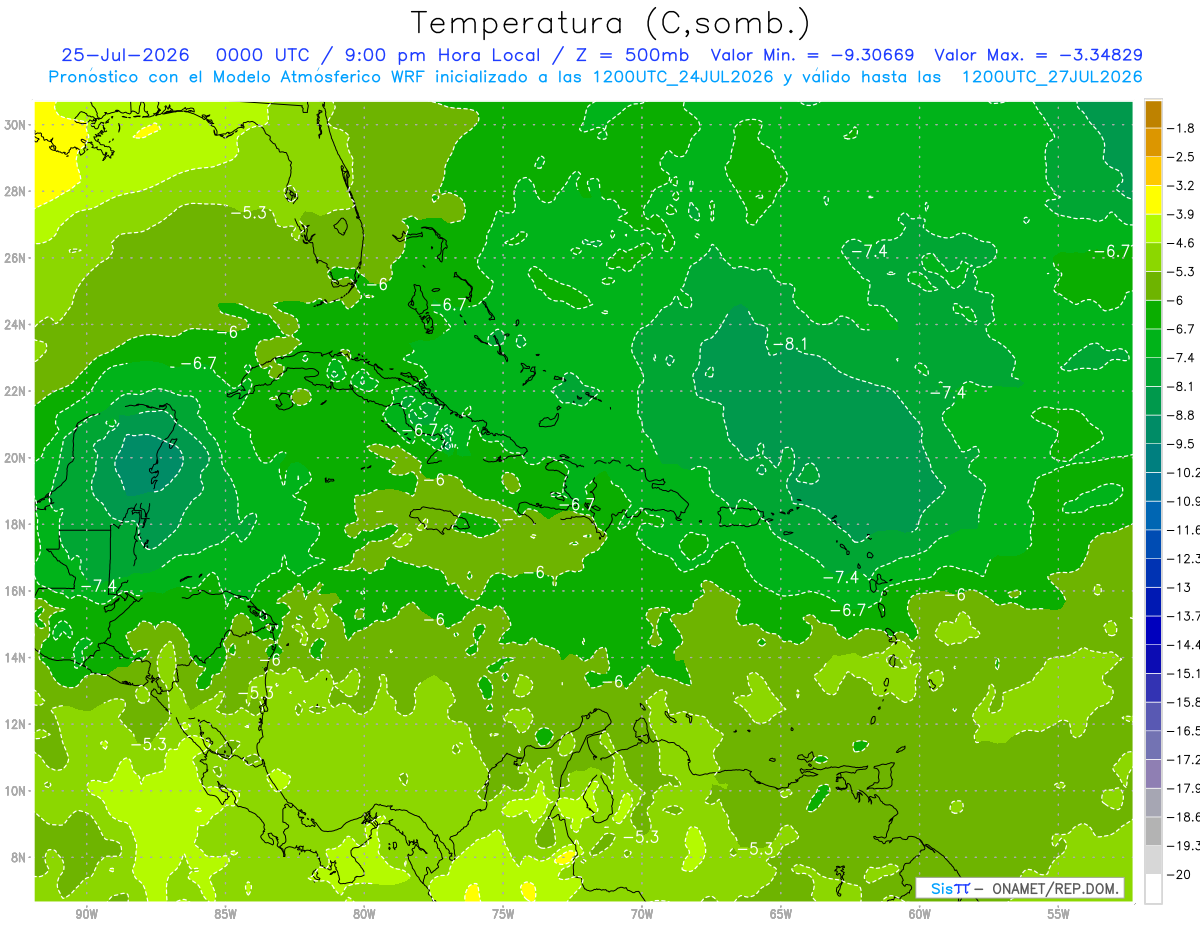The height and width of the screenshot is (927, 1200).
Task: Click the 16N latitude axis label
Action: coord(17,591)
